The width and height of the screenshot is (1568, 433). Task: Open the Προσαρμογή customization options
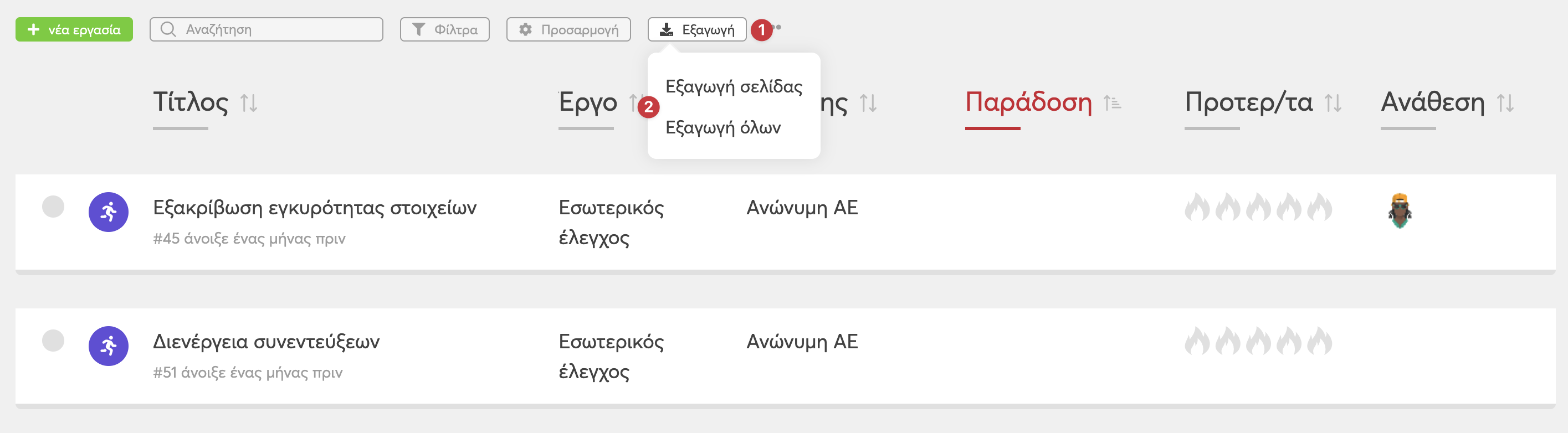568,29
